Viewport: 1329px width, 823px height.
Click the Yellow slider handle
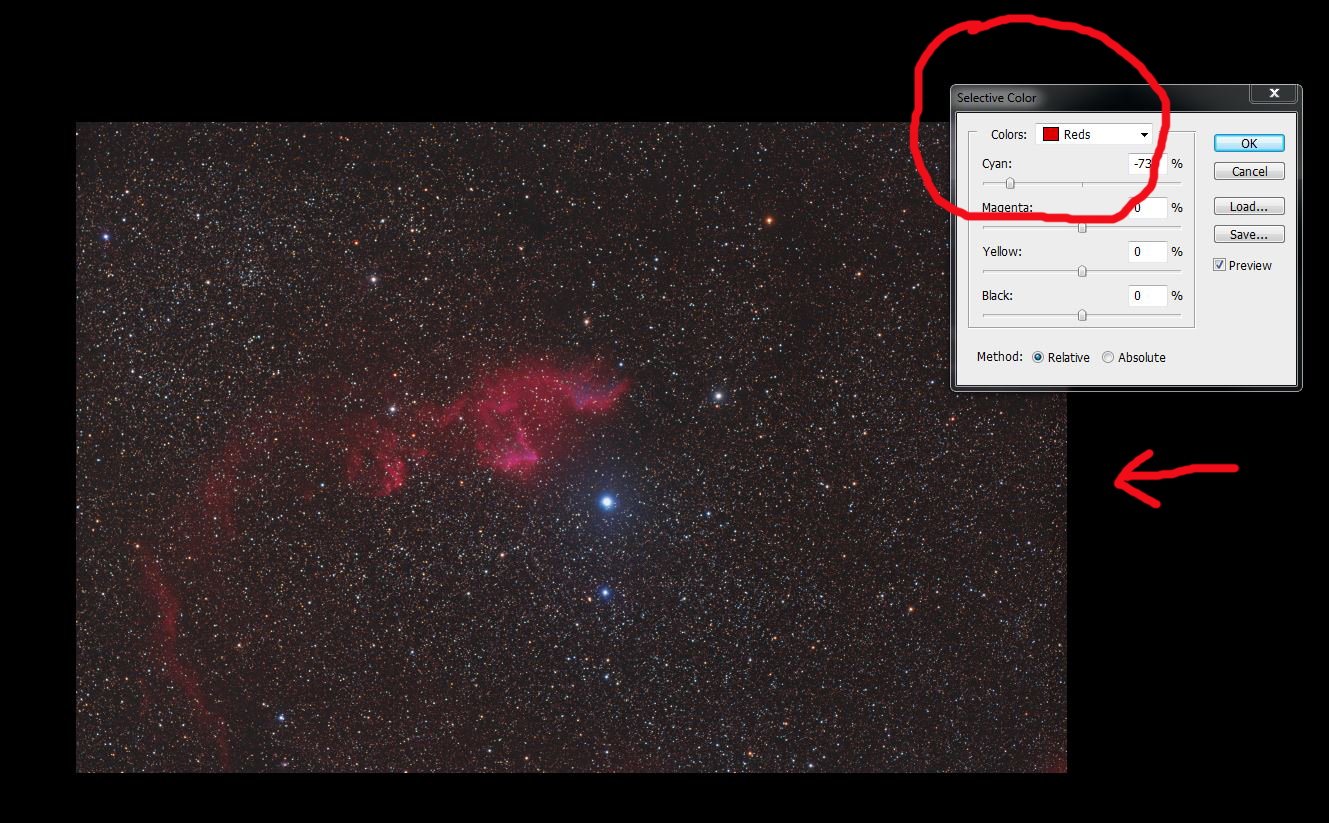pyautogui.click(x=1081, y=271)
